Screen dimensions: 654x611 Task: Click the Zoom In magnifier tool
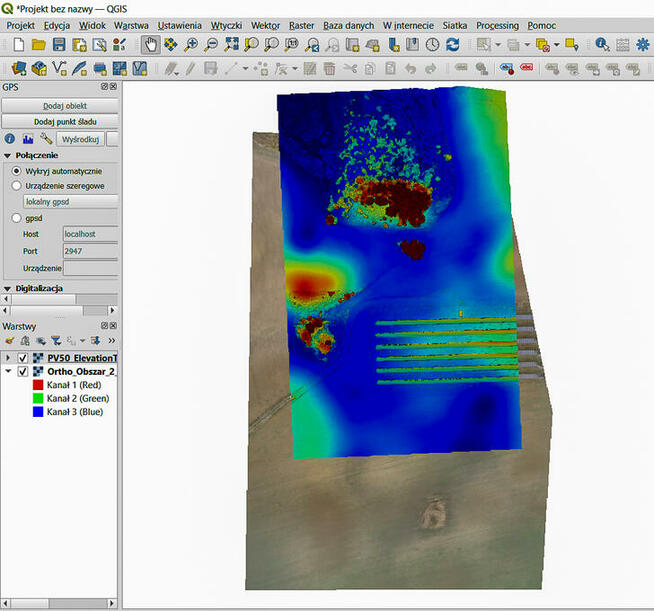[191, 45]
